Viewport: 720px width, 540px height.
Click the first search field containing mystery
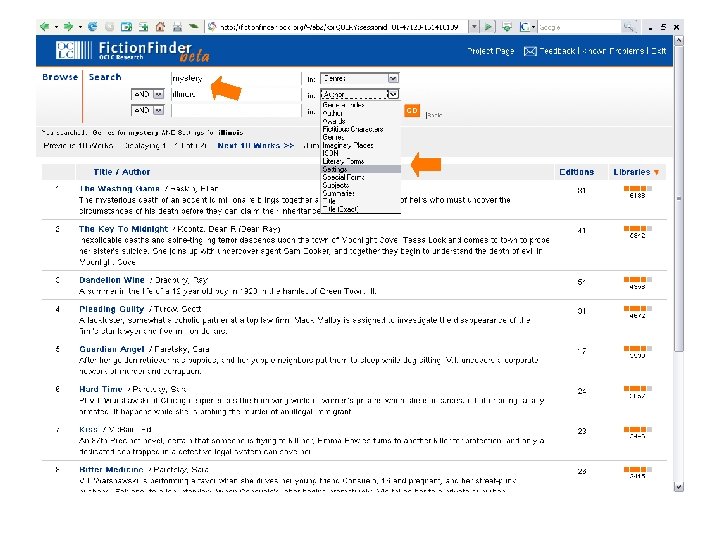tap(235, 79)
